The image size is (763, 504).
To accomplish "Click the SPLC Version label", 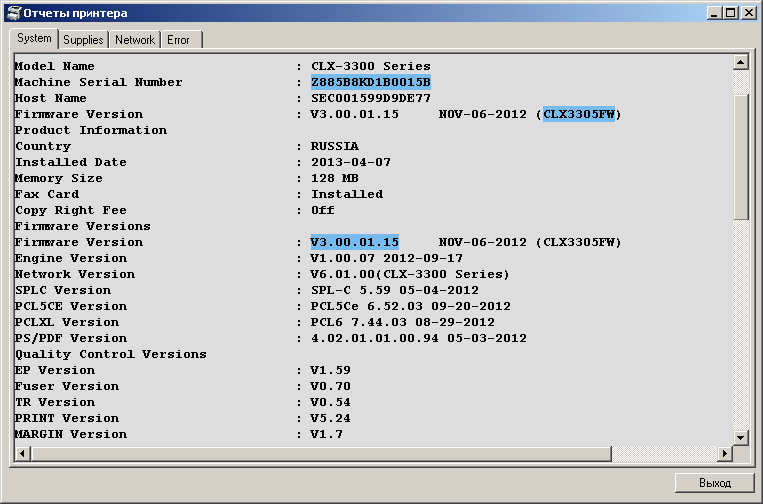I will click(63, 290).
